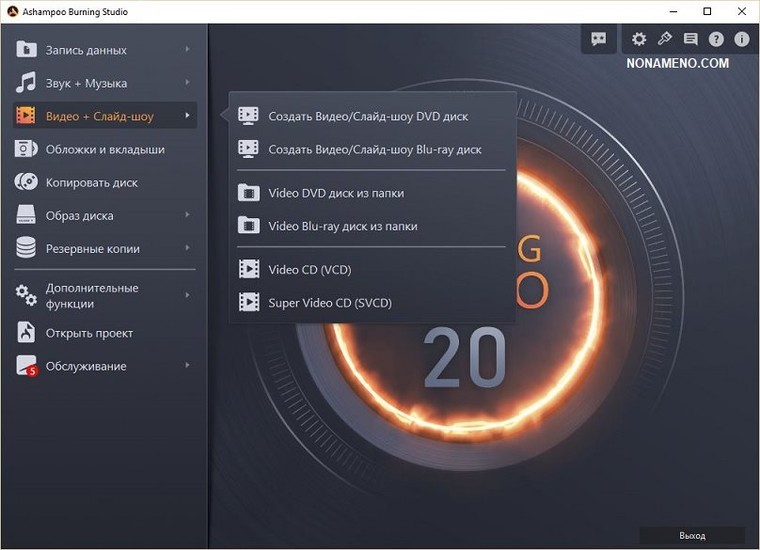Click the Обложки и вкладыши cover icon
The height and width of the screenshot is (550, 760).
[27, 150]
